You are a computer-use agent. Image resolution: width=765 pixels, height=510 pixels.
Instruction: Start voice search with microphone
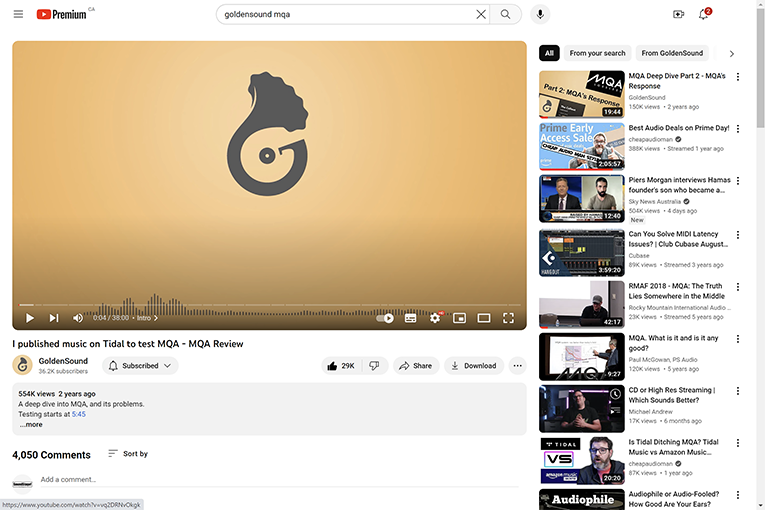click(540, 14)
